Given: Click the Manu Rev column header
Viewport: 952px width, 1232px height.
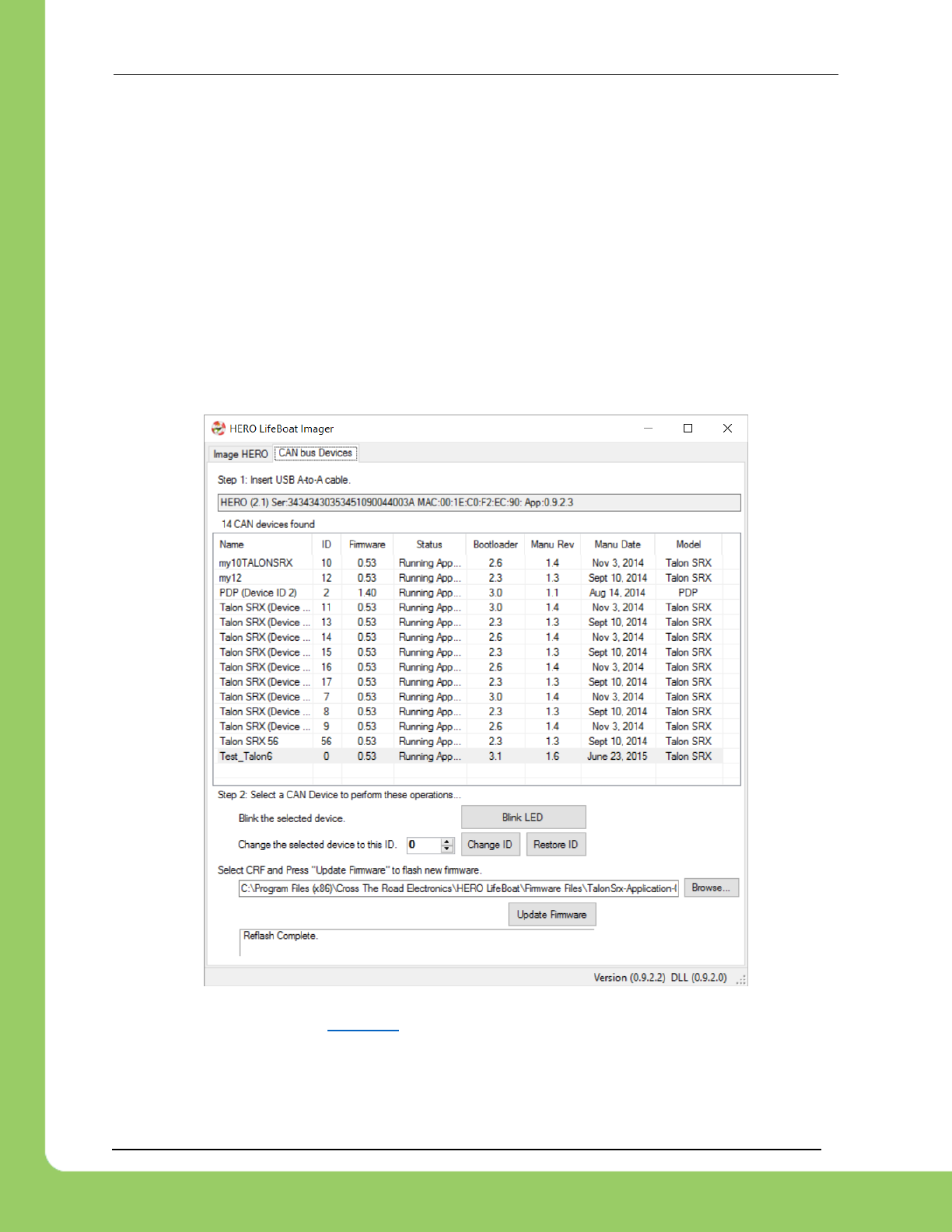Looking at the screenshot, I should pos(552,544).
